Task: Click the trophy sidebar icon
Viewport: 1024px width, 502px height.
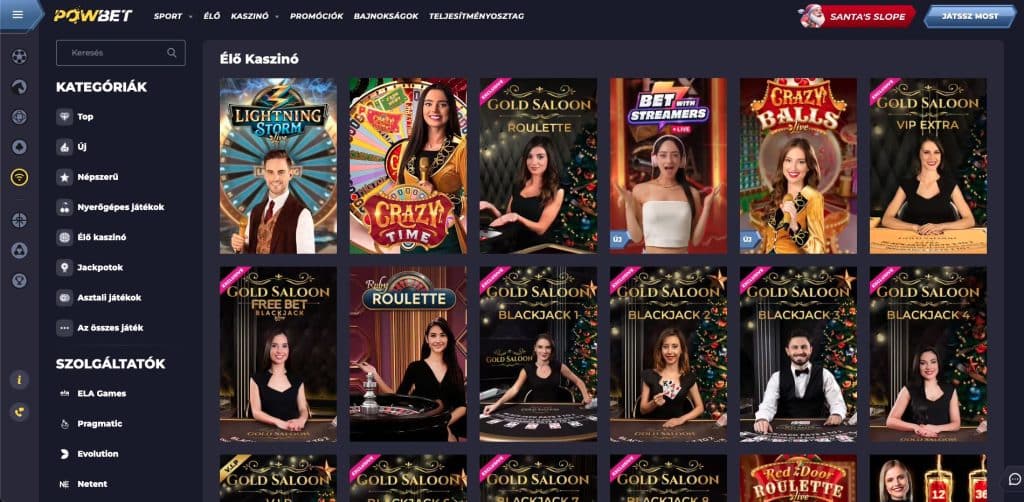Action: [x=19, y=281]
